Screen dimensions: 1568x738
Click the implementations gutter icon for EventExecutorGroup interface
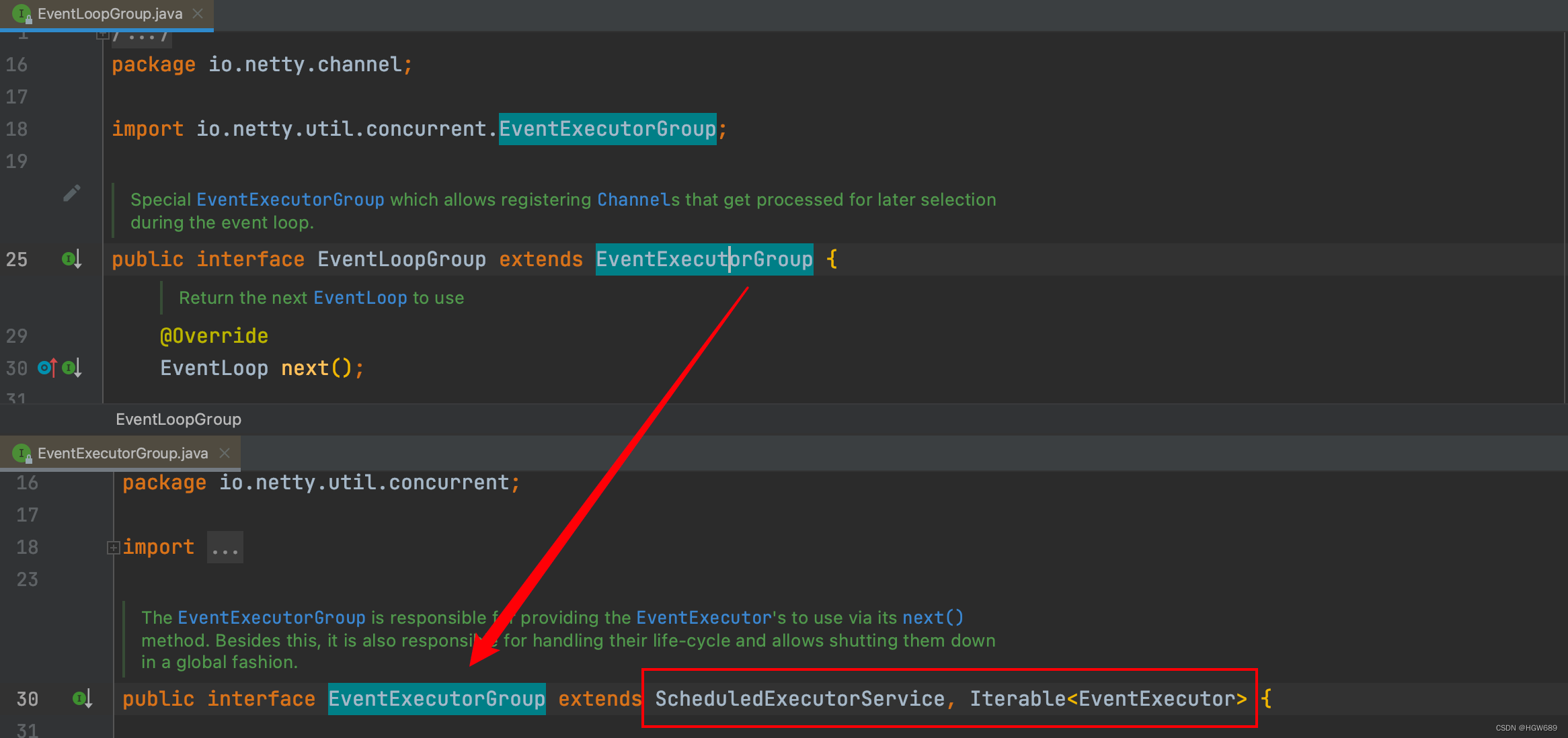click(83, 699)
